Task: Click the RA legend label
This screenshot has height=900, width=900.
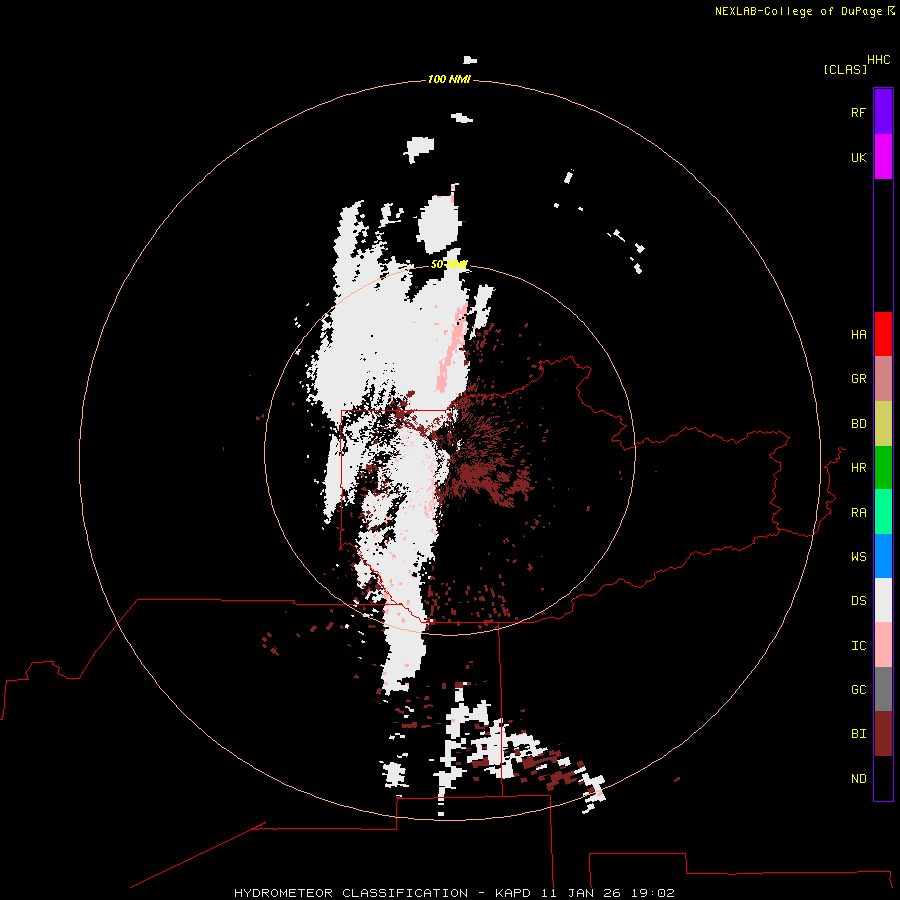Action: coord(858,513)
